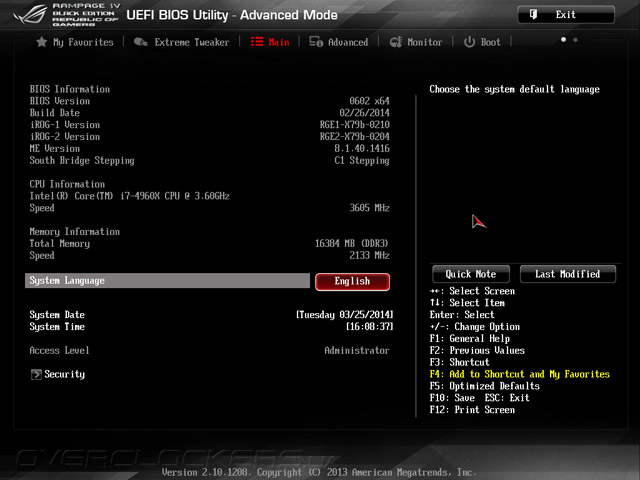Click the F1 General Help hint
640x480 pixels.
469,338
